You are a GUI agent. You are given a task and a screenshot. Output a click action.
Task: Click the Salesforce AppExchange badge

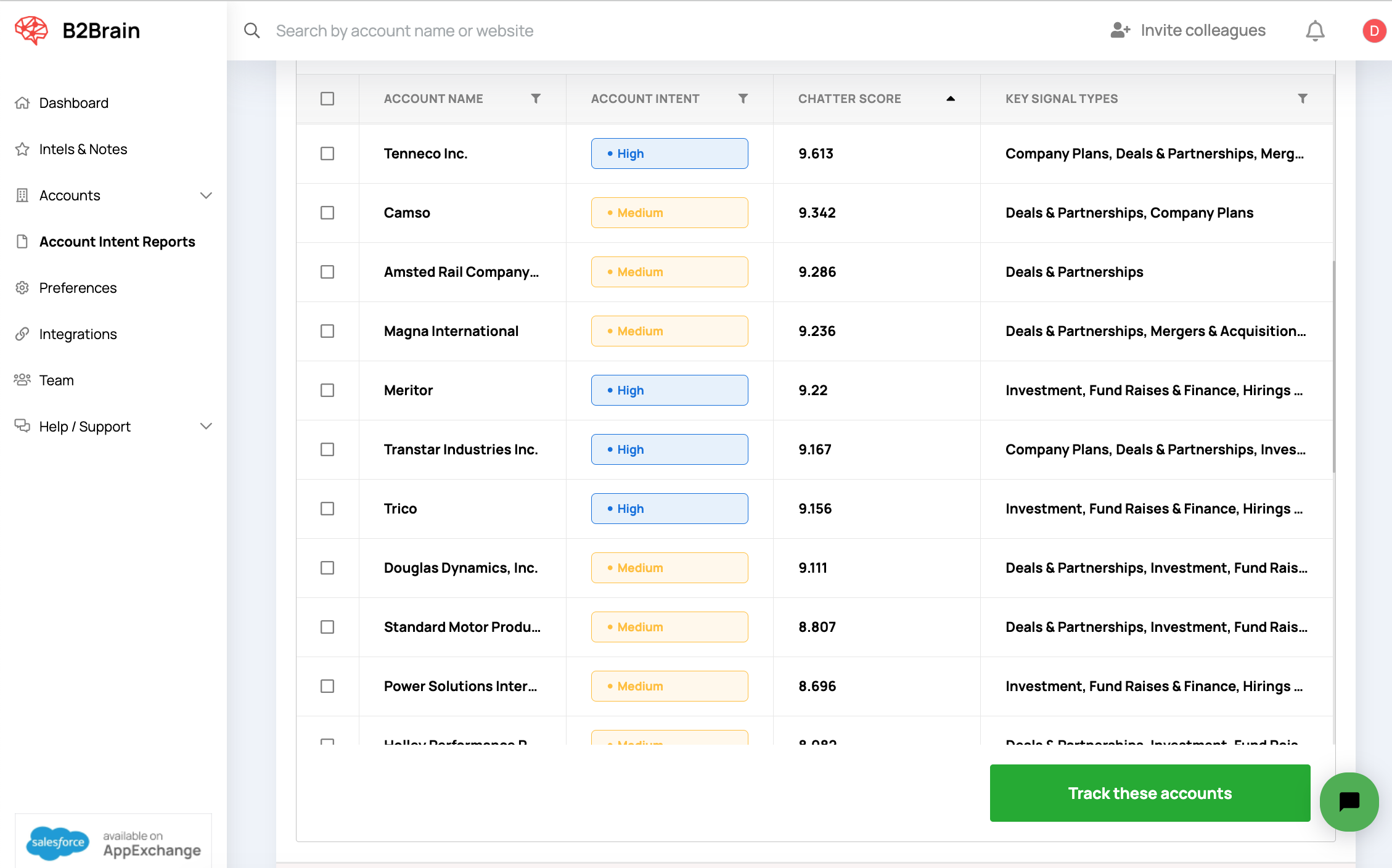[x=113, y=842]
